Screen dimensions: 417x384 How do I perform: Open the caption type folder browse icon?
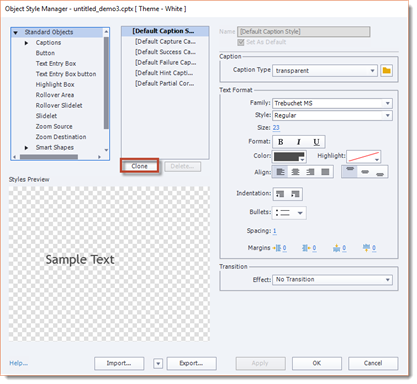(386, 71)
